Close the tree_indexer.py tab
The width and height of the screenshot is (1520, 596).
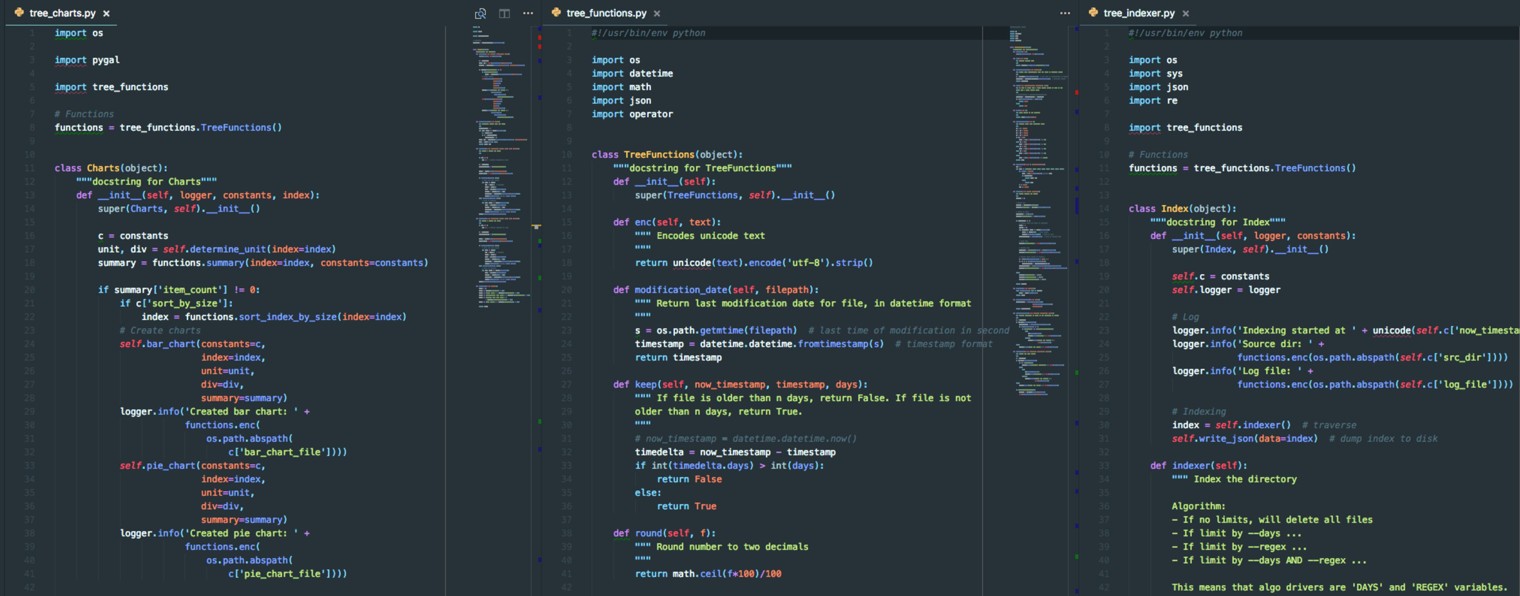(1186, 14)
